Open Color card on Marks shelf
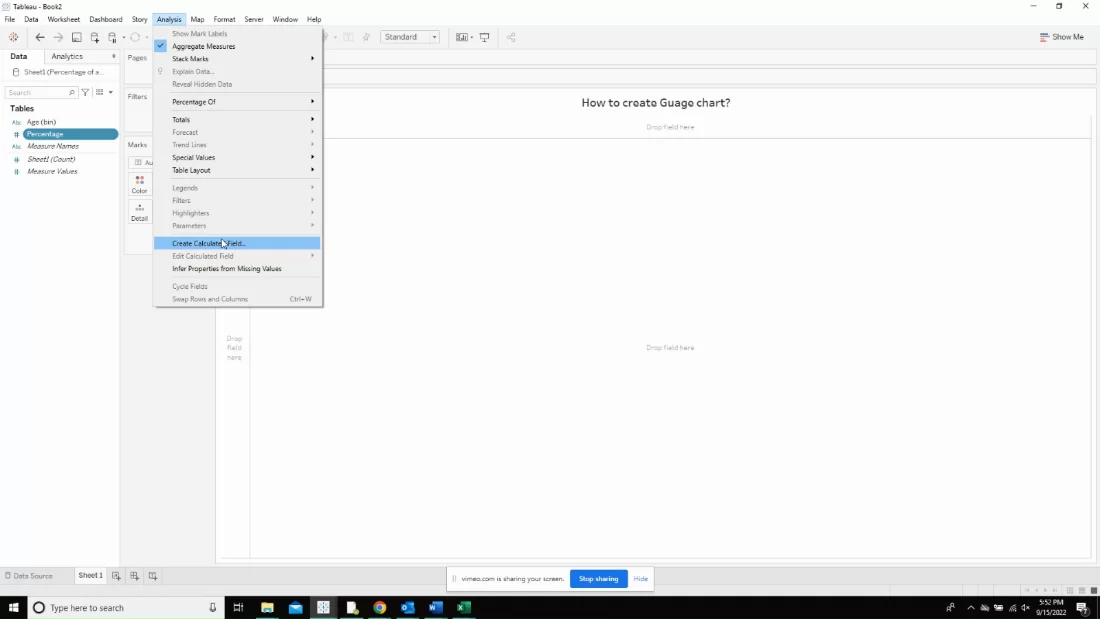 point(140,185)
